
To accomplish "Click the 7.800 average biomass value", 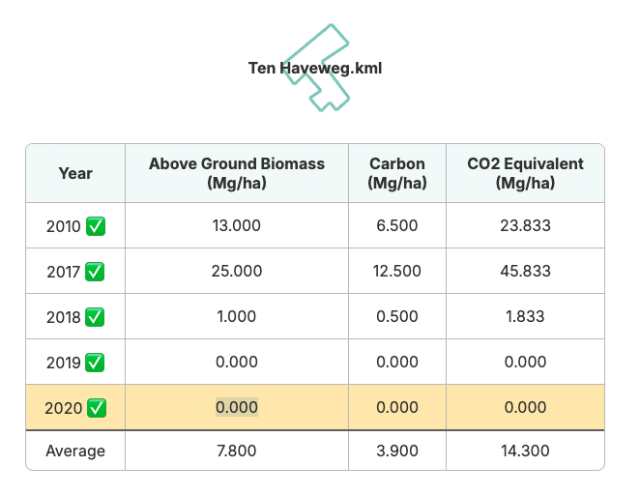I will pos(236,451).
